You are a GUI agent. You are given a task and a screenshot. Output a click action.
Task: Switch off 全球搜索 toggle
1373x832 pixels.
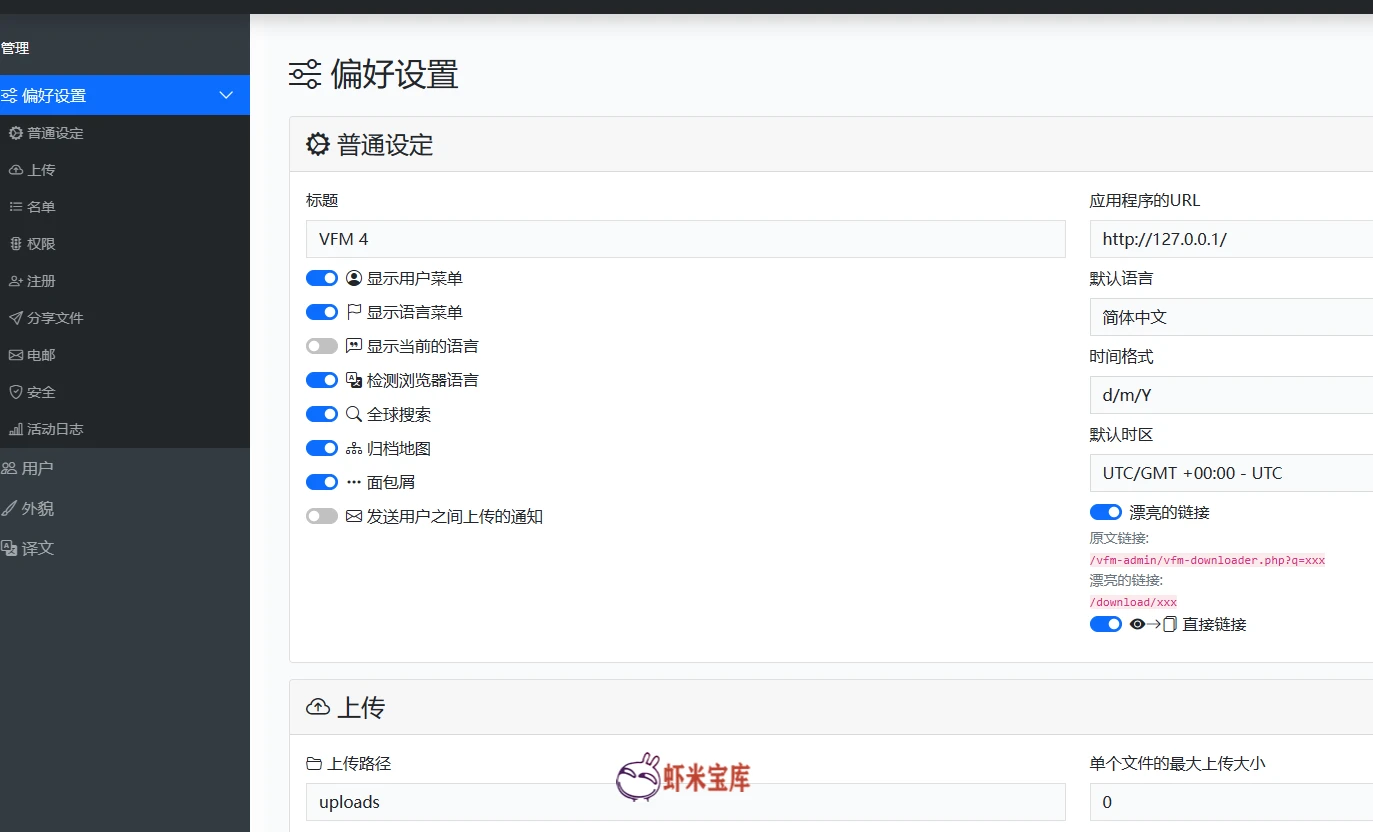coord(322,414)
